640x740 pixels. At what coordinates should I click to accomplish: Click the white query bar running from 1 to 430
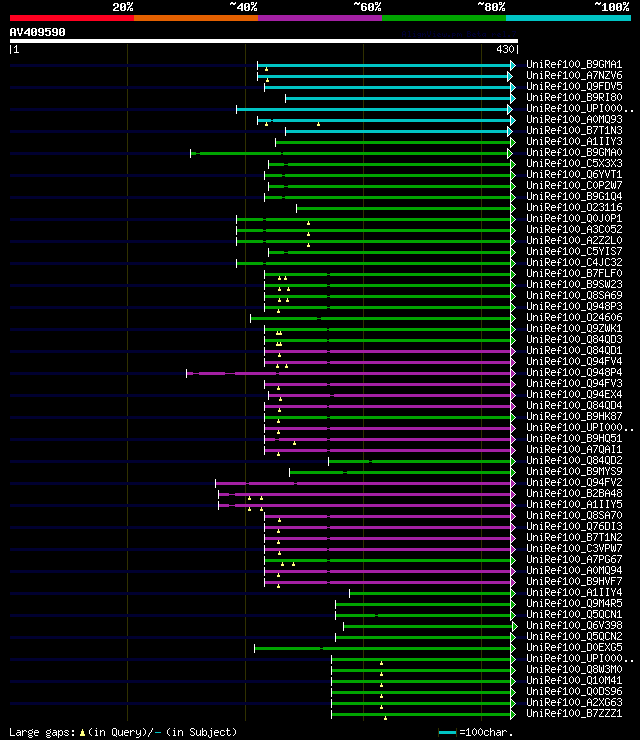[x=263, y=41]
